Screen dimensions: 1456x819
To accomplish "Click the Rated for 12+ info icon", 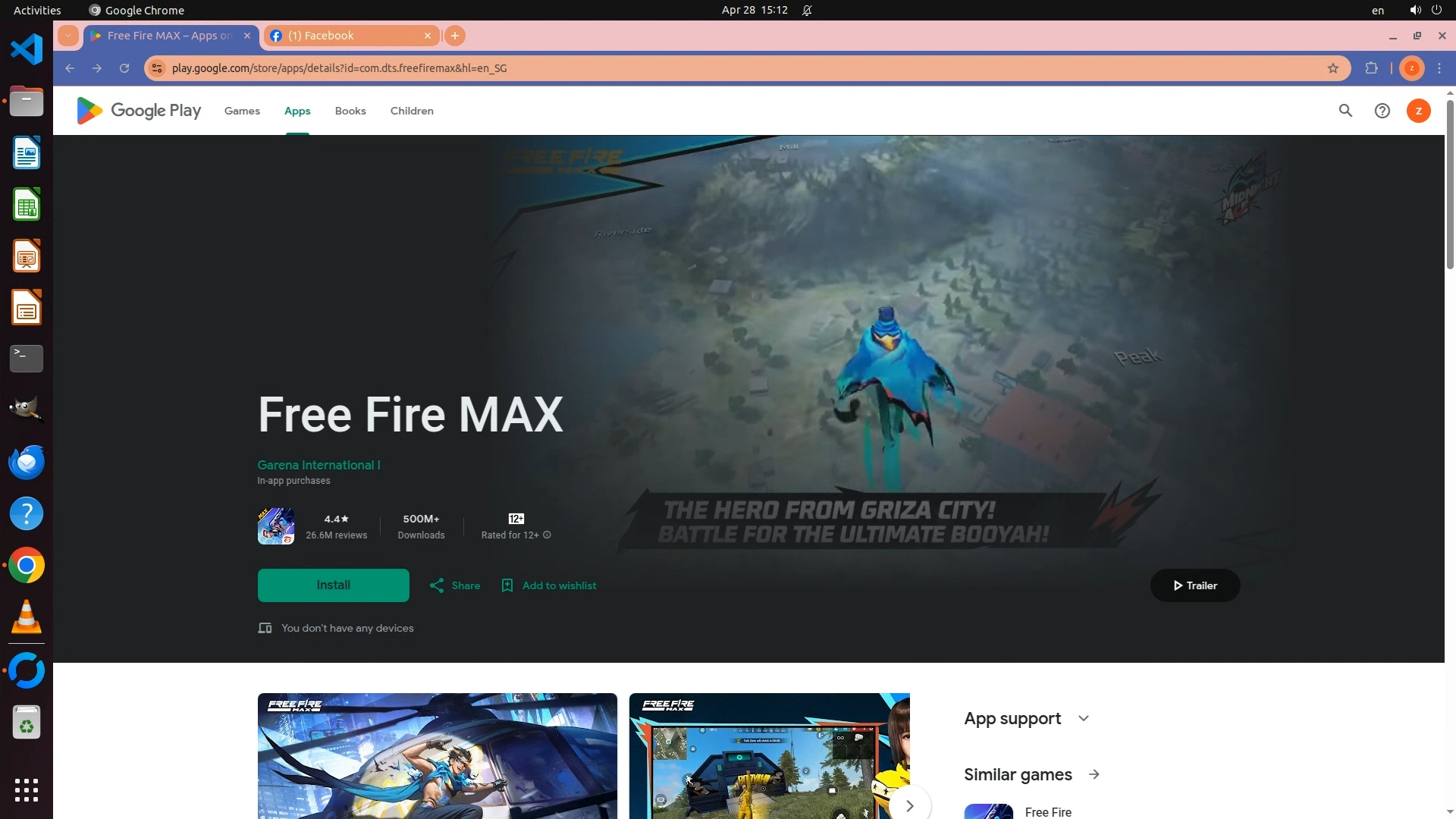I will pyautogui.click(x=547, y=535).
